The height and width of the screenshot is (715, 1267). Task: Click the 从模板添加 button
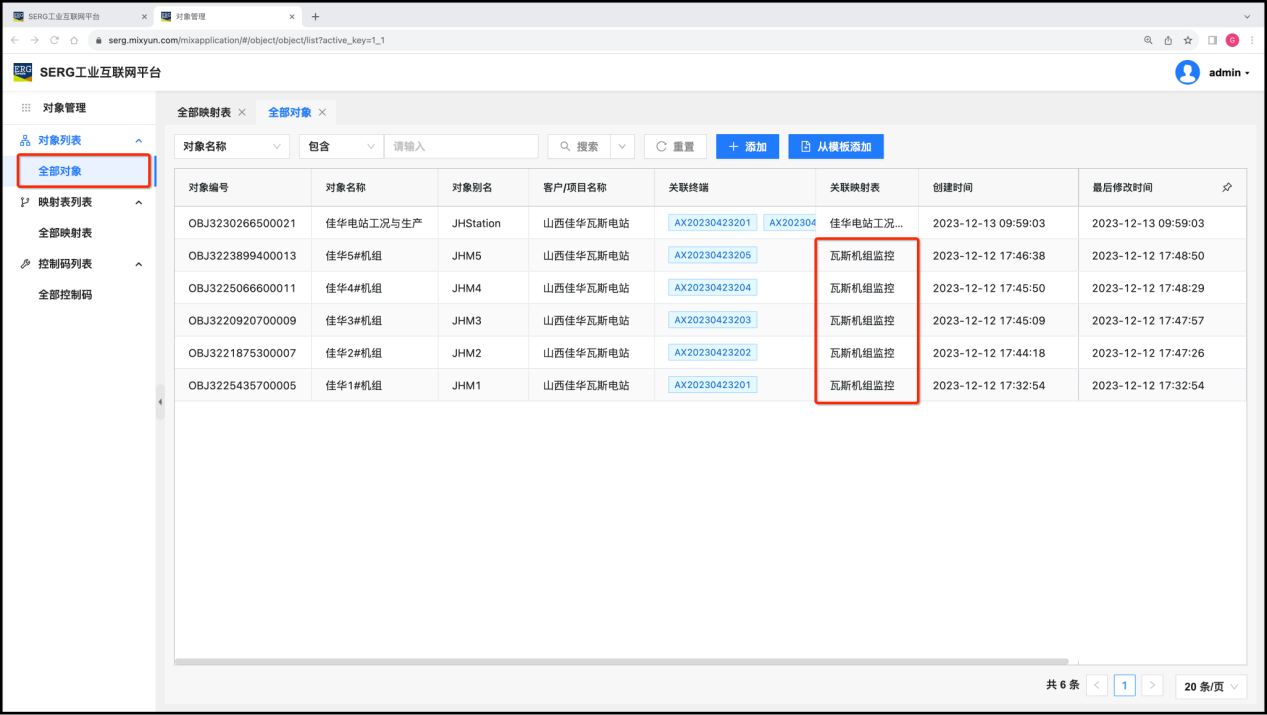[835, 146]
